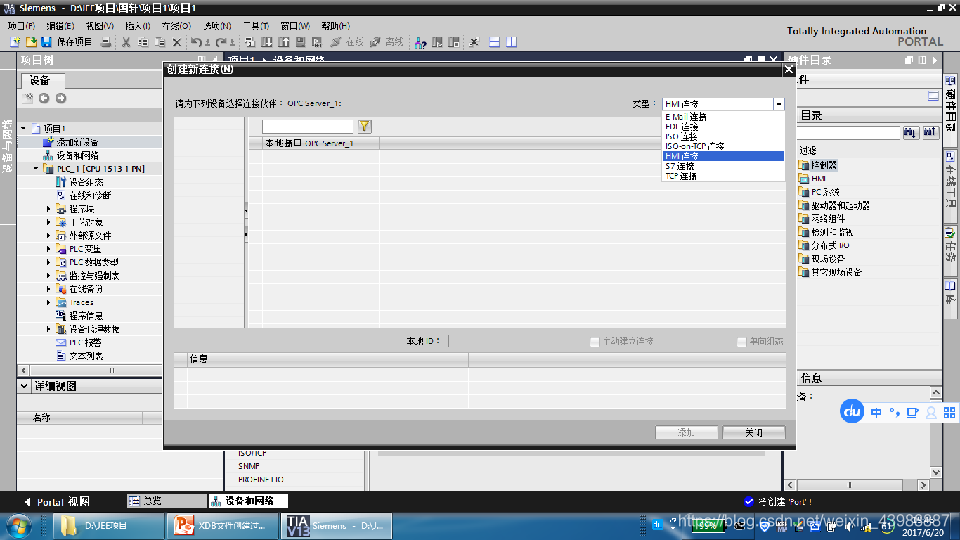Select the TCP 连接 option in type list
This screenshot has height=540, width=960.
coord(723,176)
